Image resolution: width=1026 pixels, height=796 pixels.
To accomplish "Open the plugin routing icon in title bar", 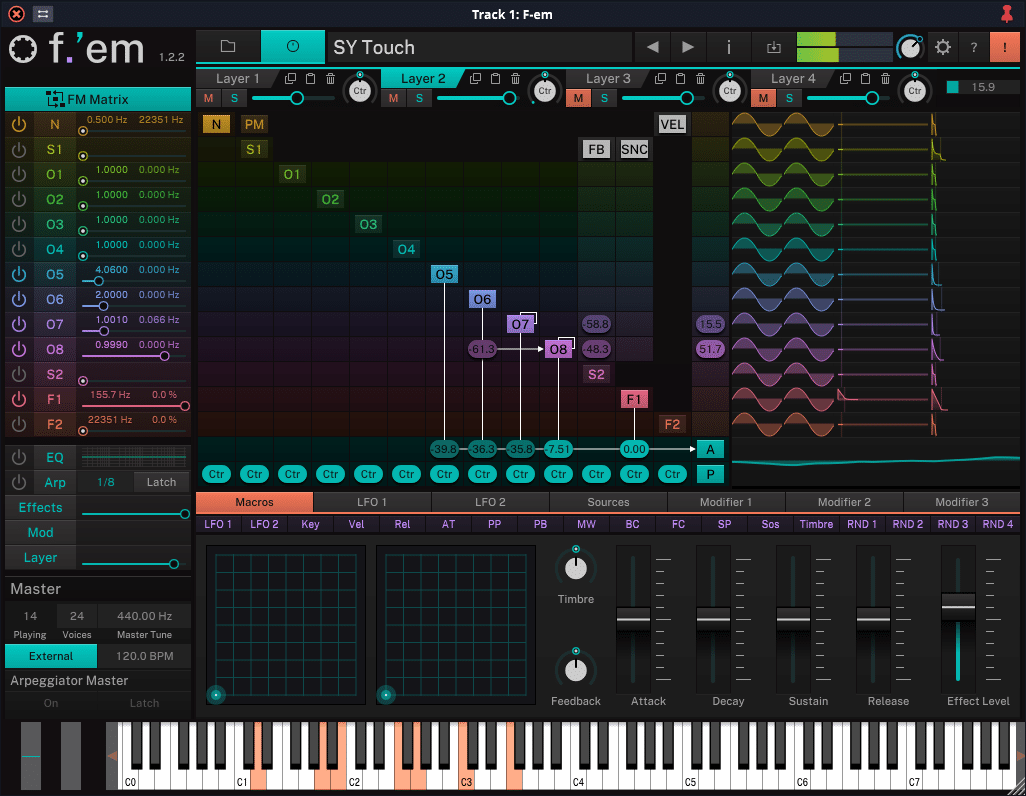I will 43,14.
